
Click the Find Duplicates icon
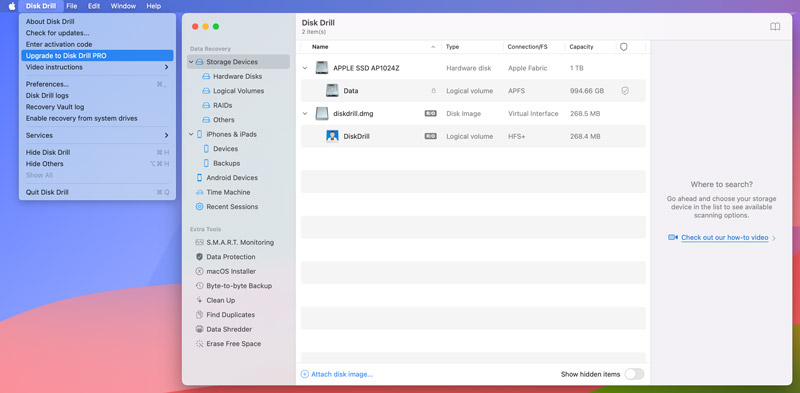coord(199,315)
